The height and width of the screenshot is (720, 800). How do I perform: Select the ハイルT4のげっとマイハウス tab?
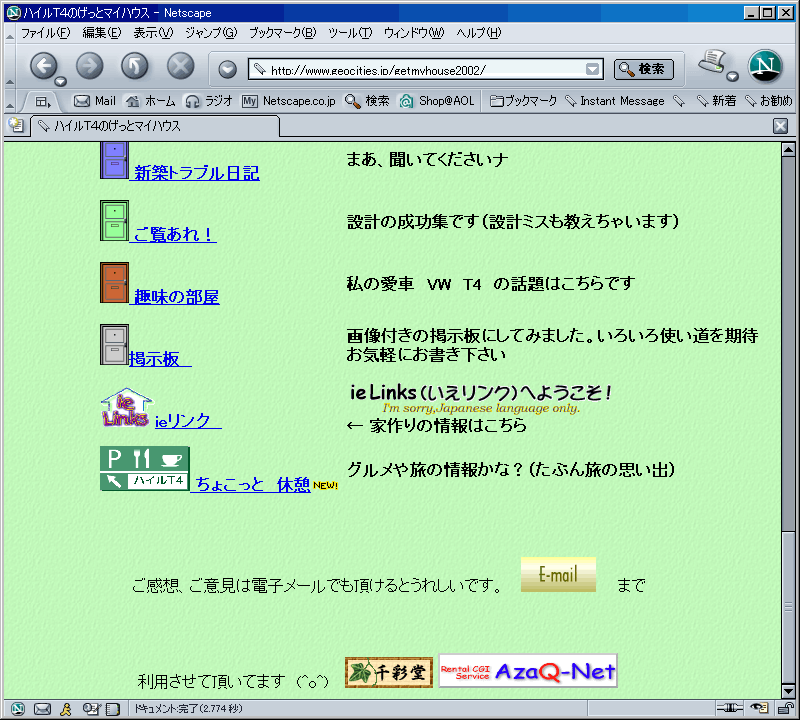coord(156,126)
